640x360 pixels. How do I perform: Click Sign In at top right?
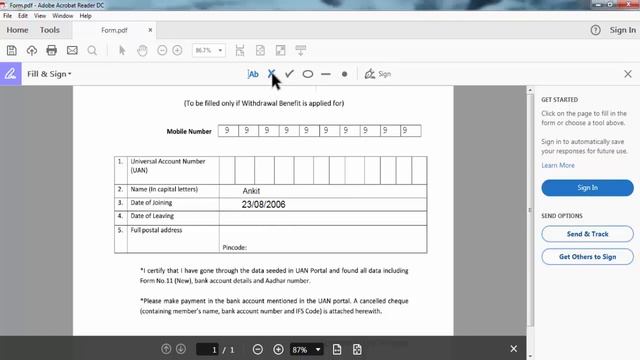pyautogui.click(x=622, y=30)
